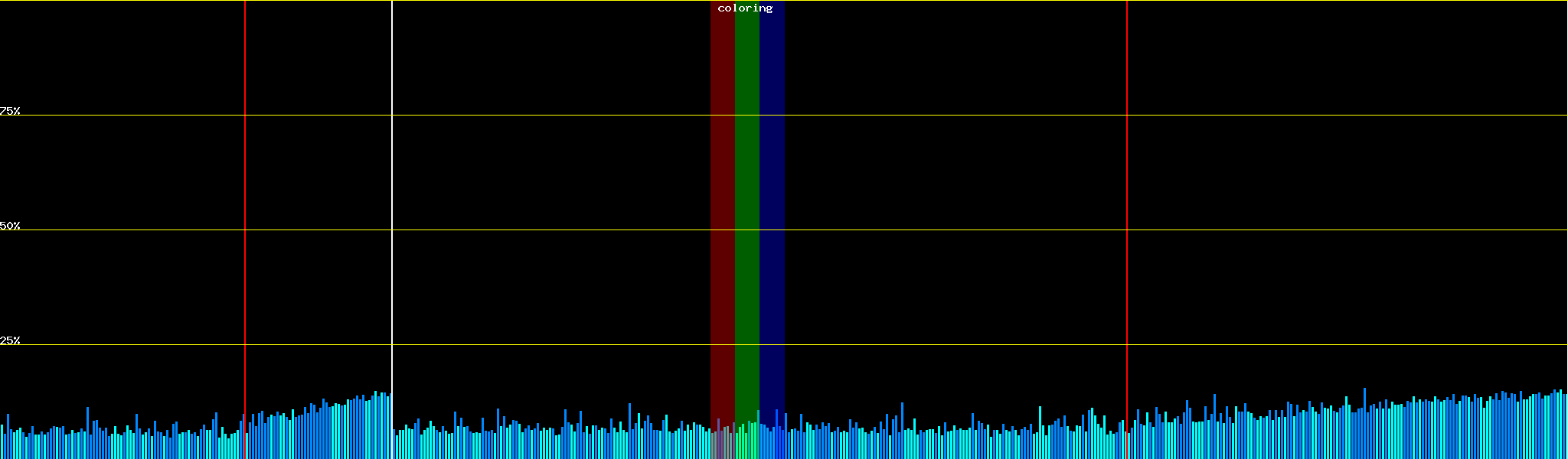1568x459 pixels.
Task: Click the yellow 75% gridline
Action: point(536,116)
